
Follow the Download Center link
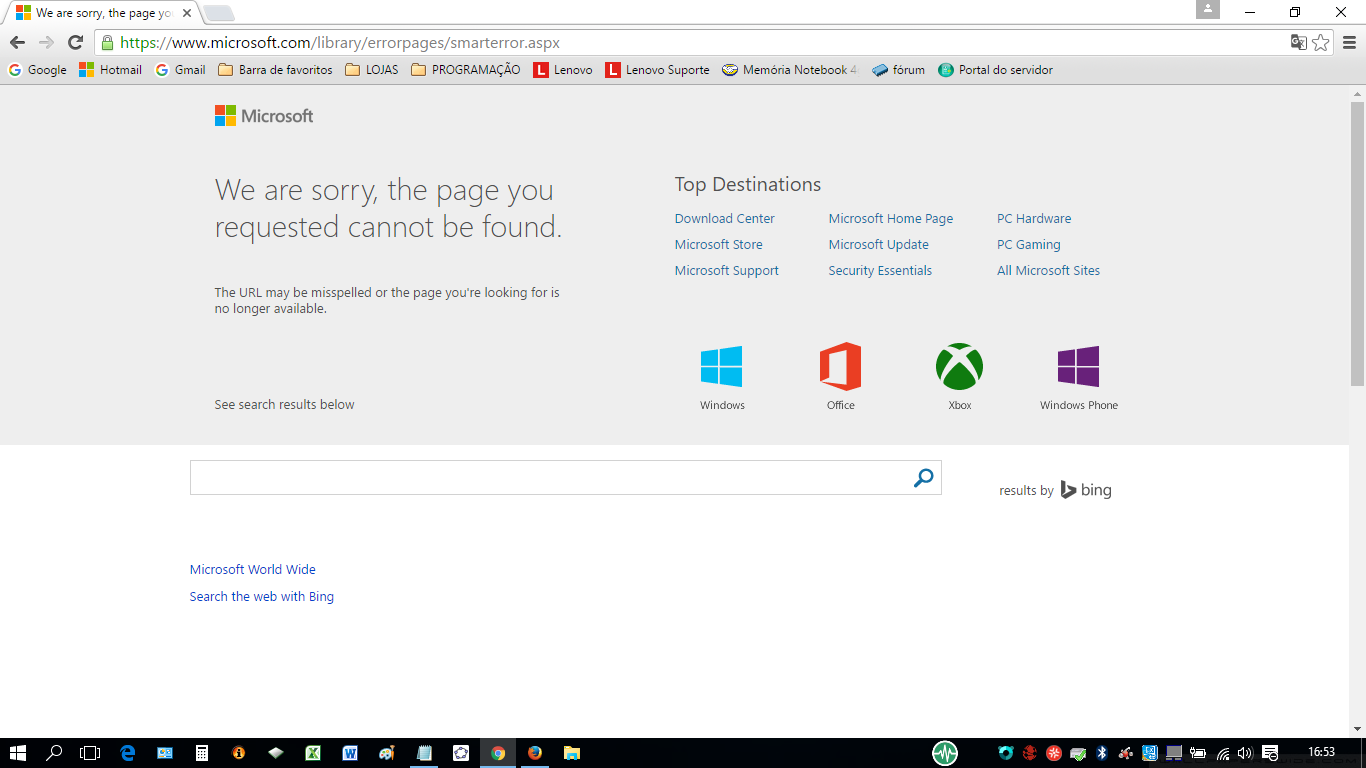click(x=724, y=218)
